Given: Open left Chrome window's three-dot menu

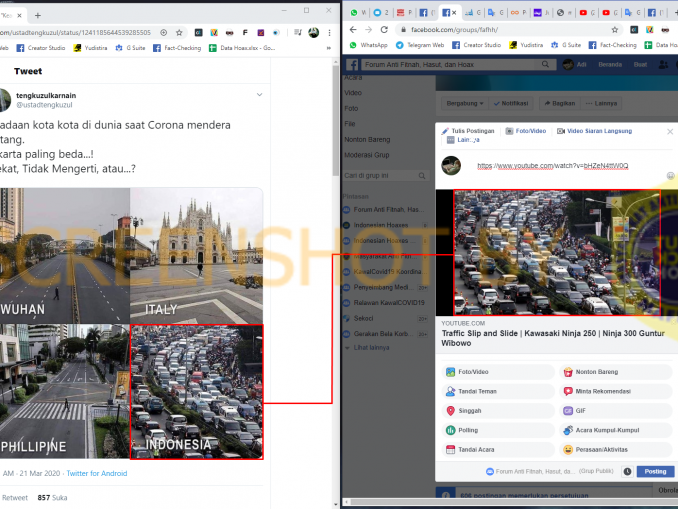Looking at the screenshot, I should pyautogui.click(x=329, y=32).
